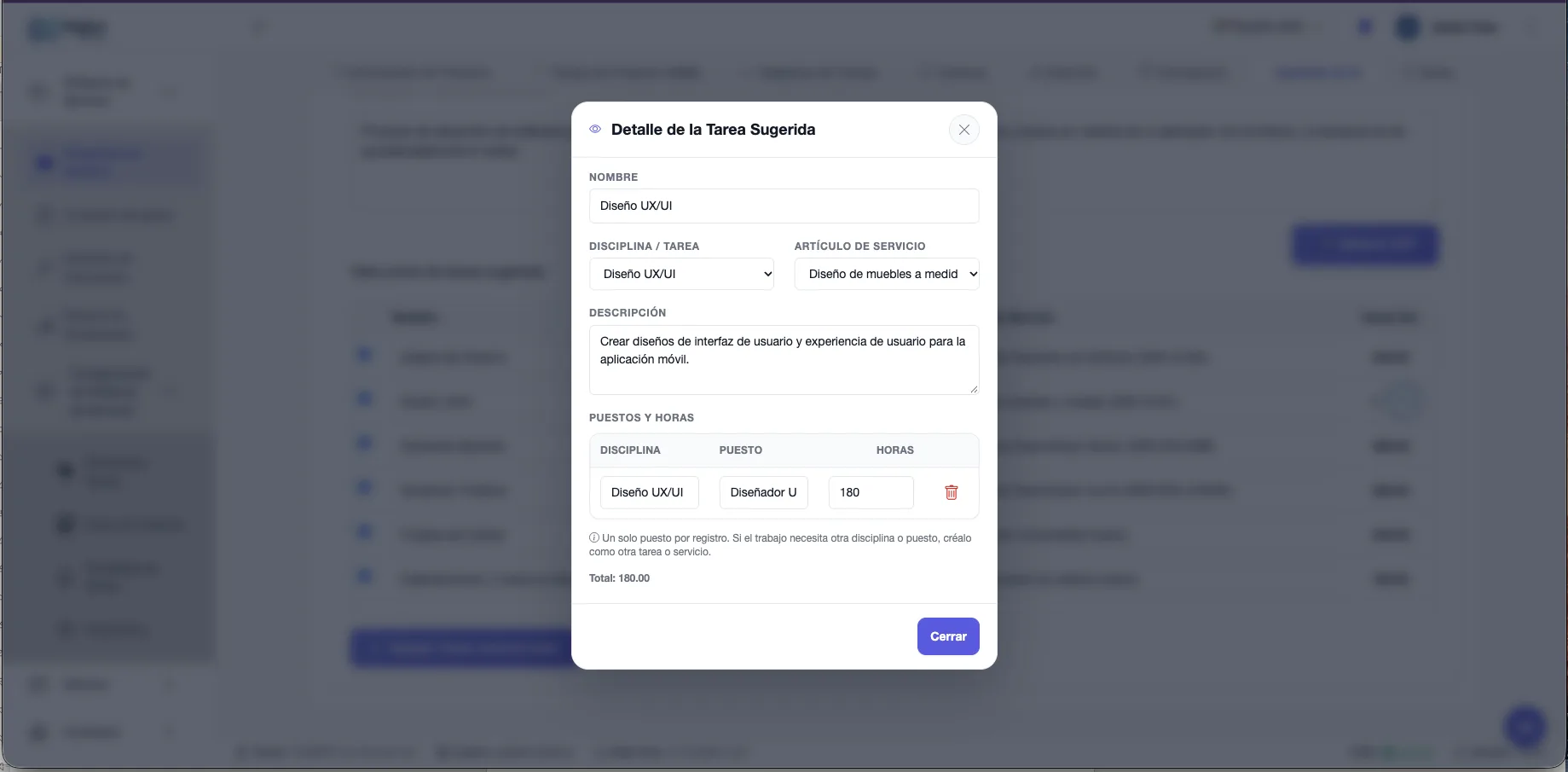Image resolution: width=1568 pixels, height=772 pixels.
Task: Select the blue highlighted tab in top tab bar
Action: (1317, 73)
